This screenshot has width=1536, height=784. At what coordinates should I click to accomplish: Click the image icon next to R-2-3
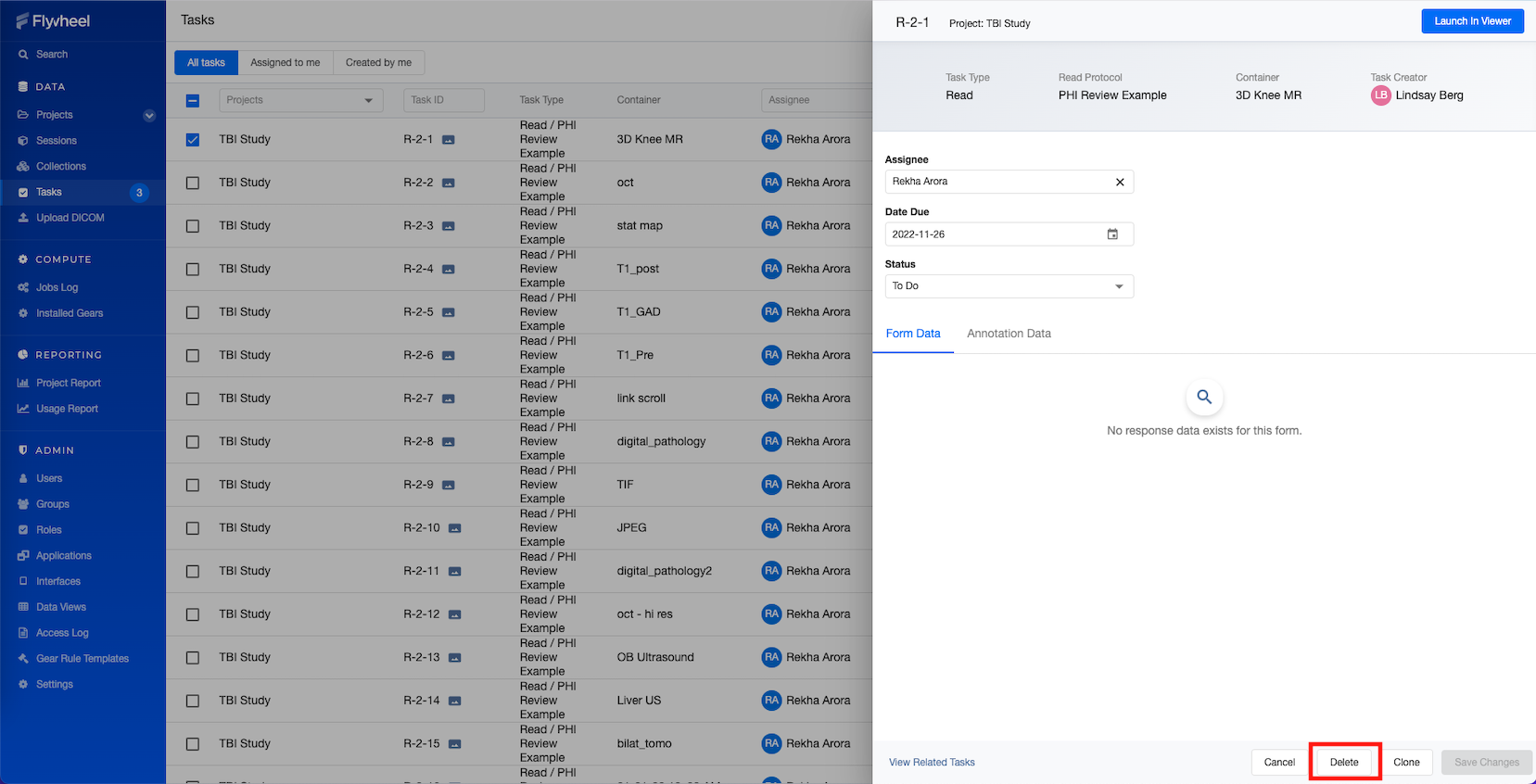click(449, 226)
